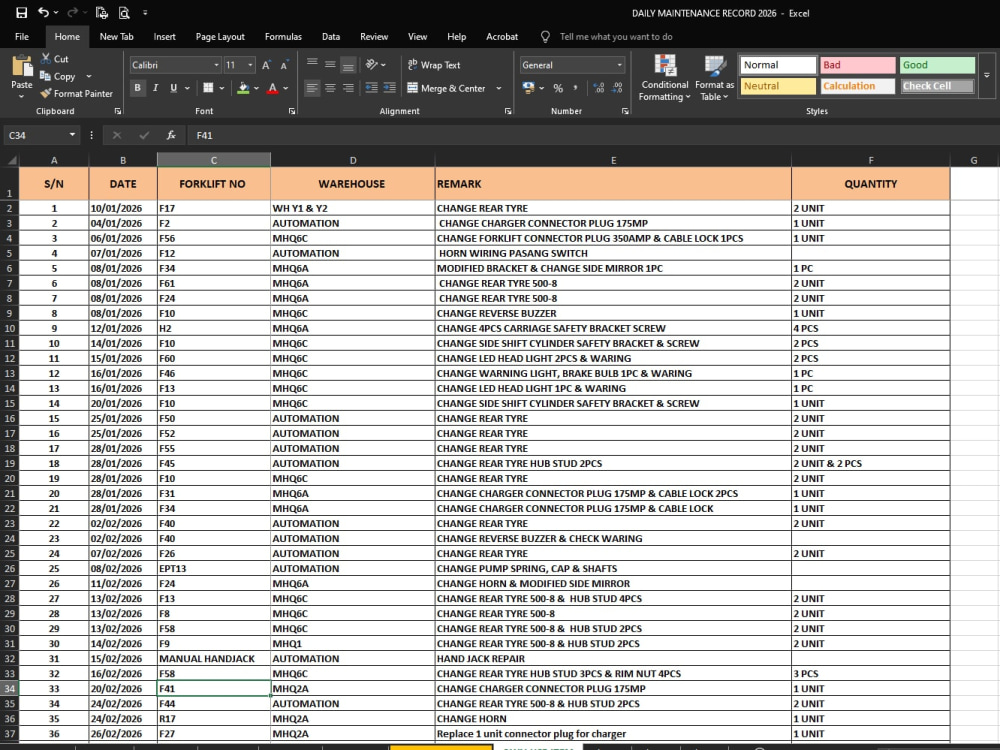Select Bottom Align icon
Screen dimensions: 1000x750
tap(348, 64)
